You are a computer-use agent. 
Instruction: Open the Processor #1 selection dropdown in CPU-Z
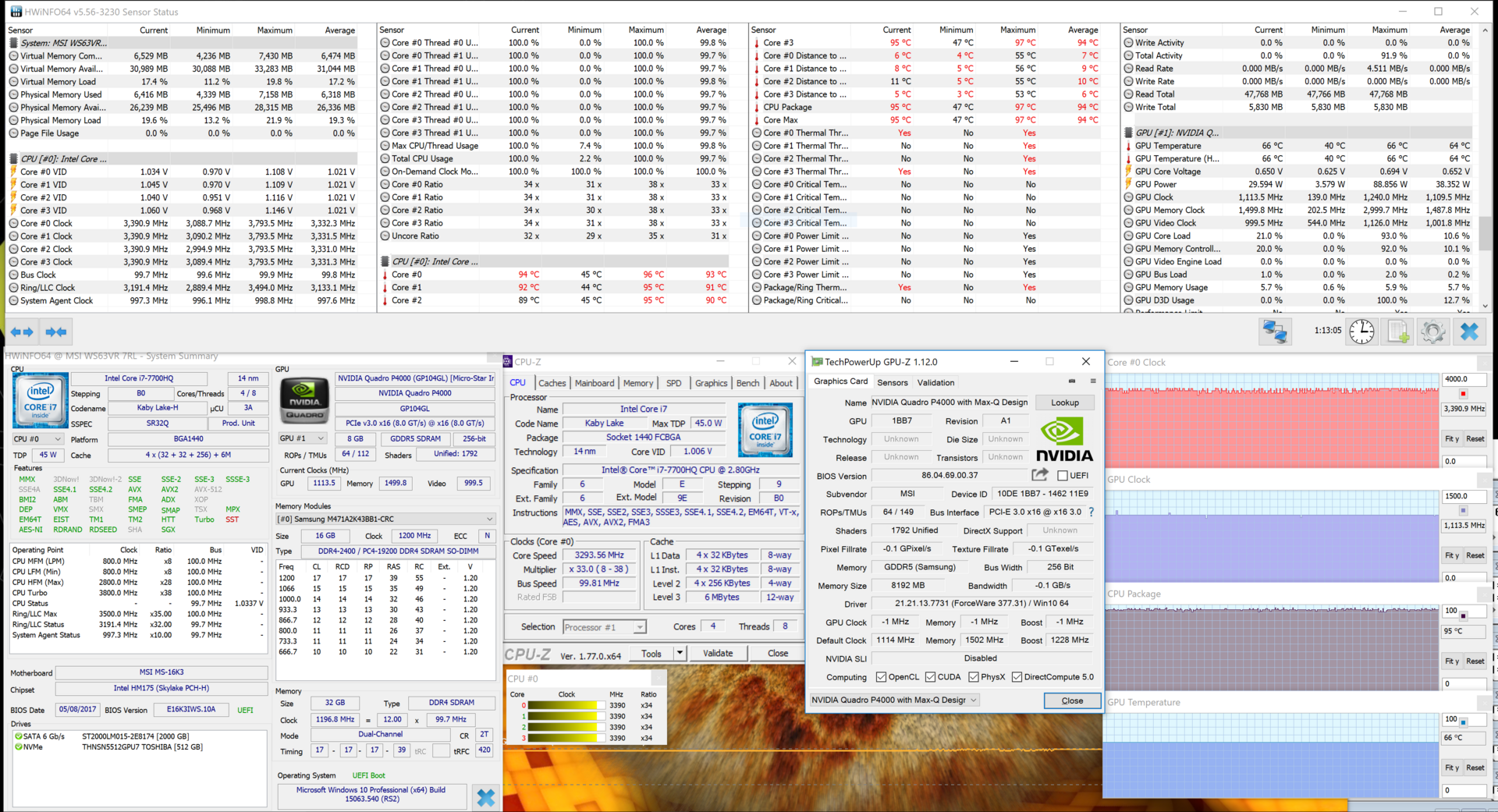point(604,627)
